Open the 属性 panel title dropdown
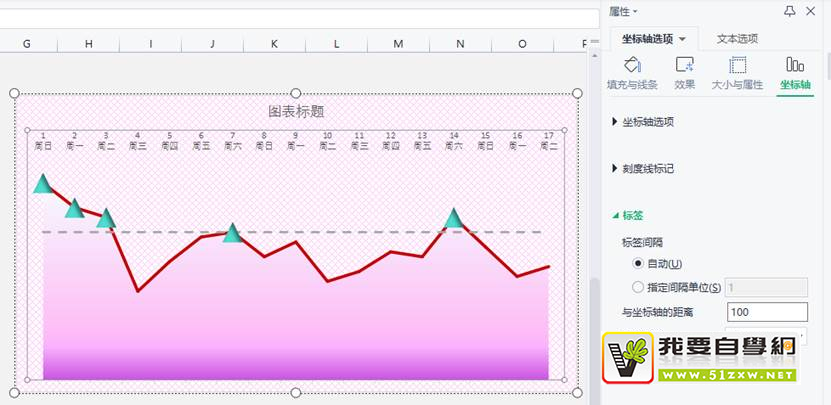The image size is (831, 405). [626, 11]
